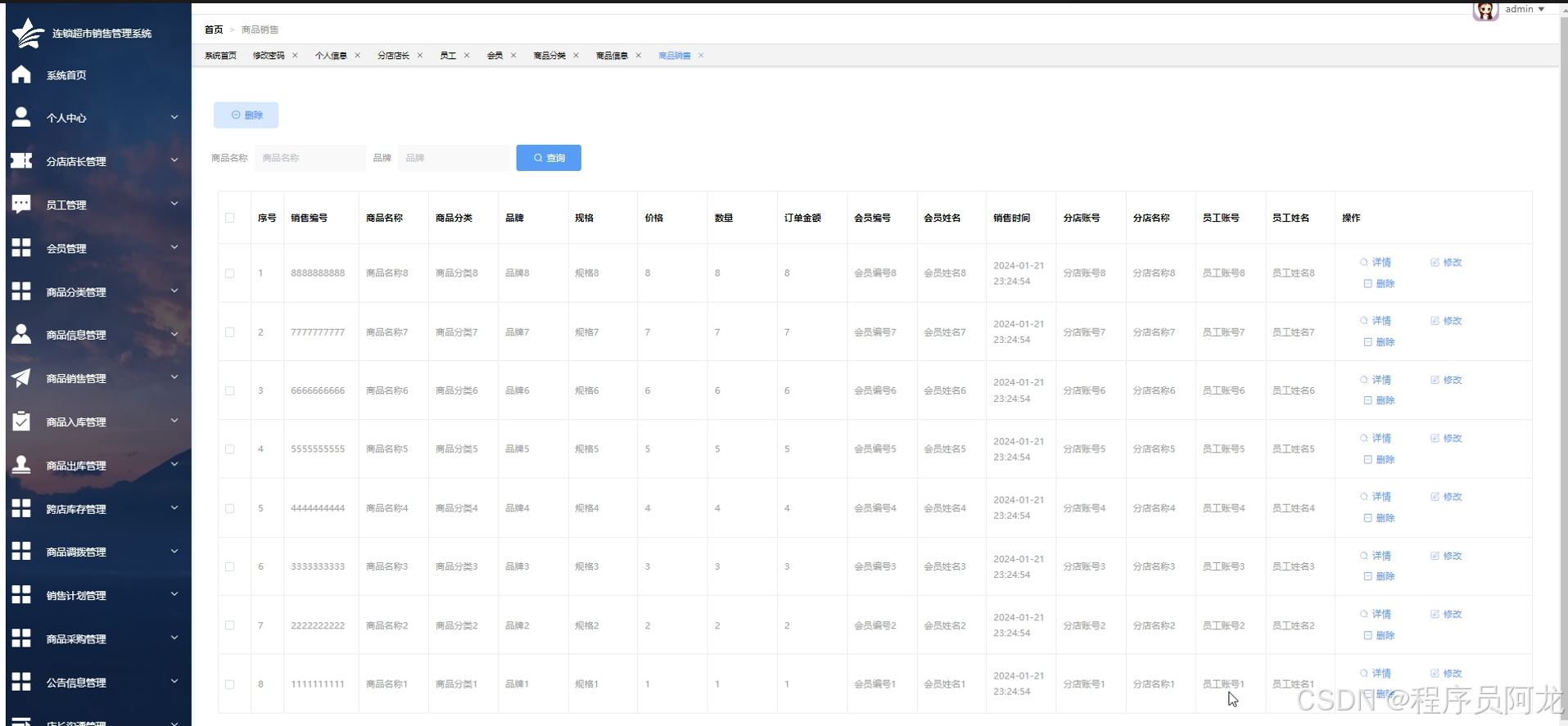Click 删除 for 商品名称6 row
The image size is (1568, 726).
1379,400
